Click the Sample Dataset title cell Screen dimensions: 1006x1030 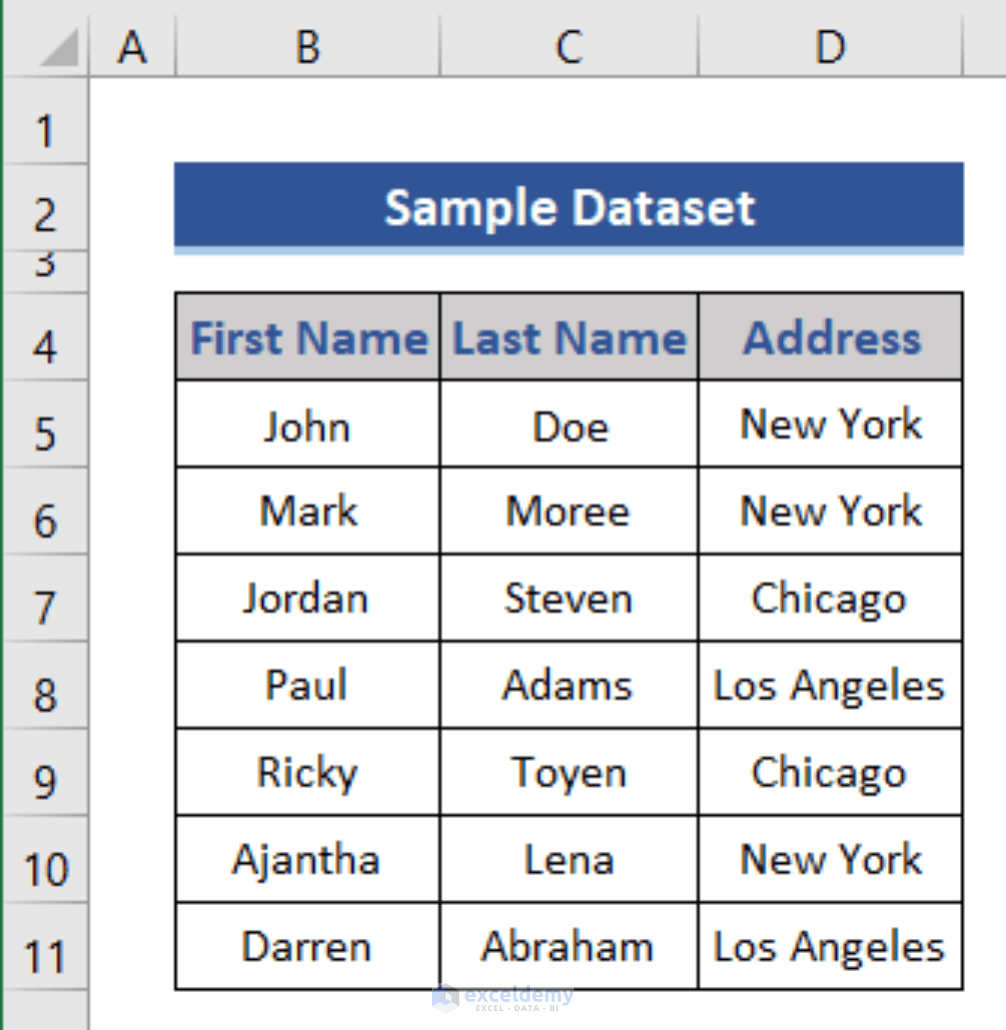570,207
